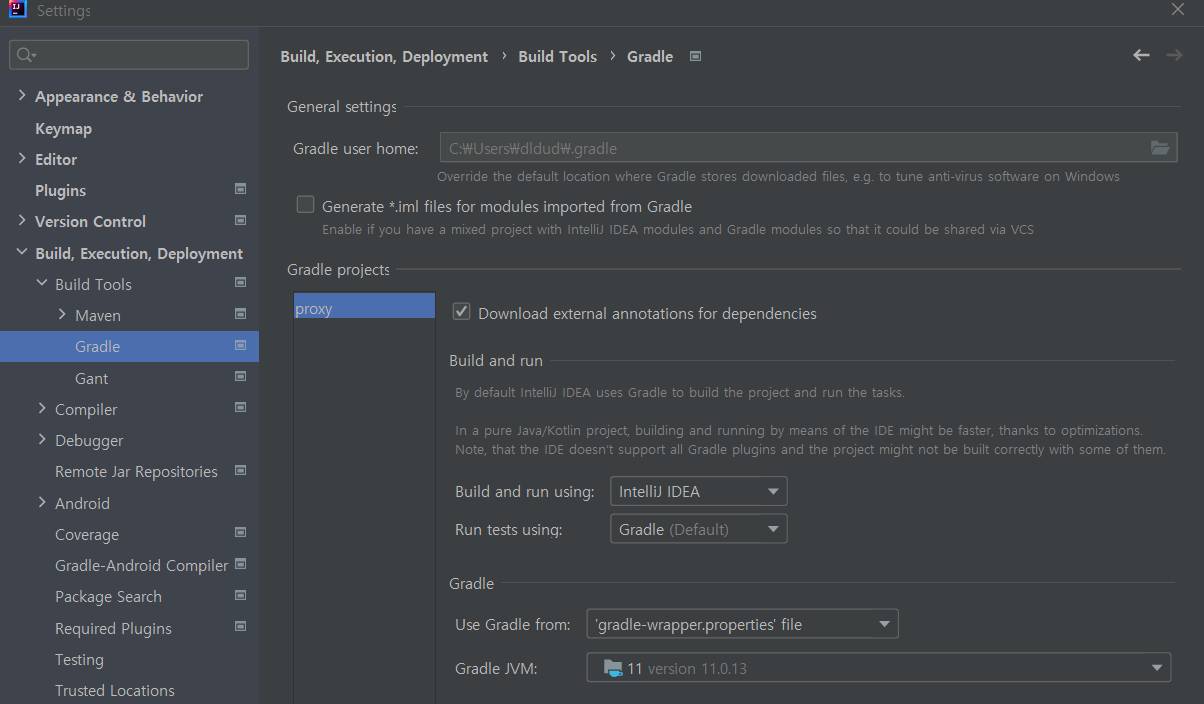1204x704 pixels.
Task: Click the project icon next to Gradle breadcrumb
Action: coord(696,56)
